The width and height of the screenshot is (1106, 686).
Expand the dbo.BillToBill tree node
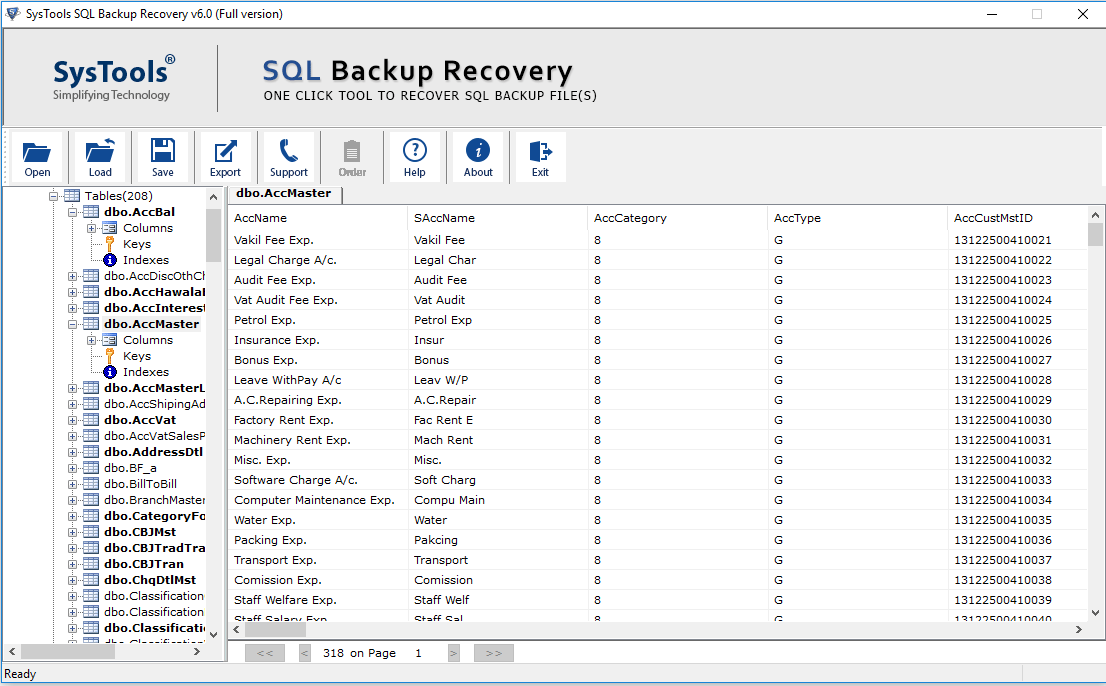tap(73, 484)
